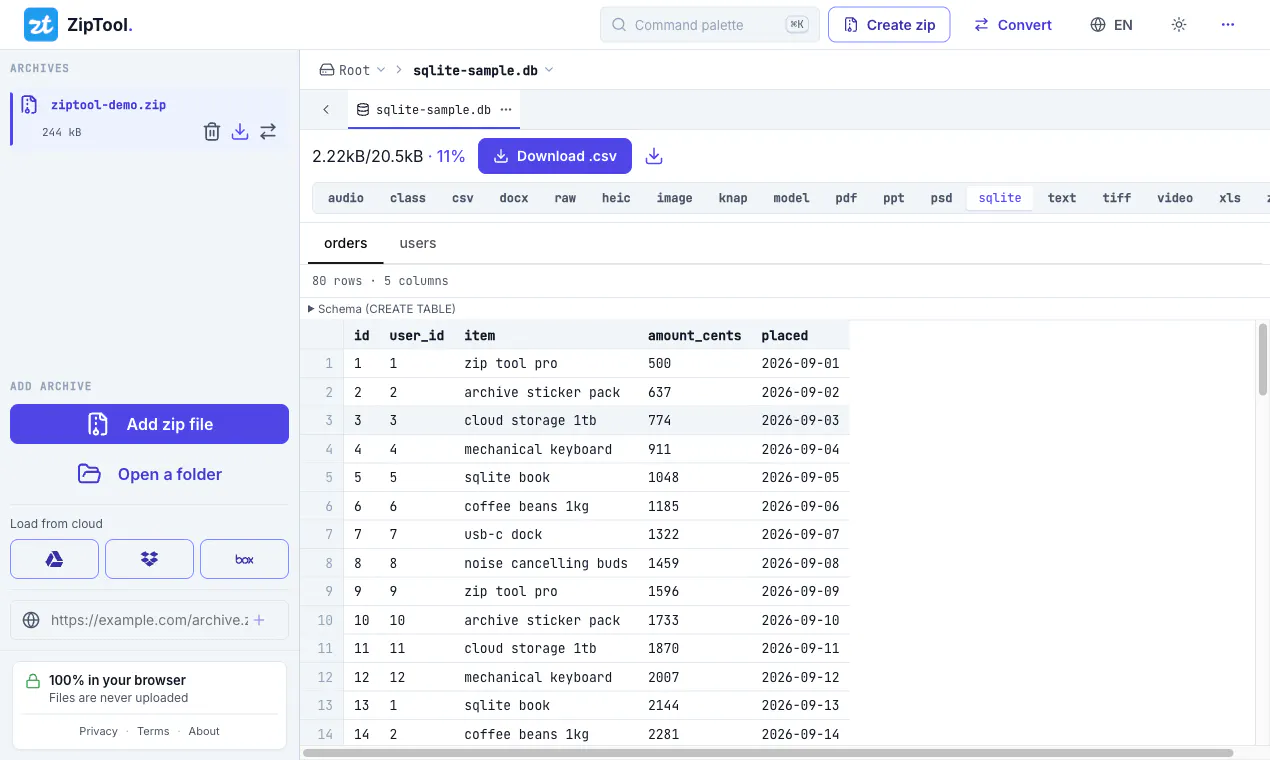
Task: Focus the Command palette search field
Action: pyautogui.click(x=710, y=25)
